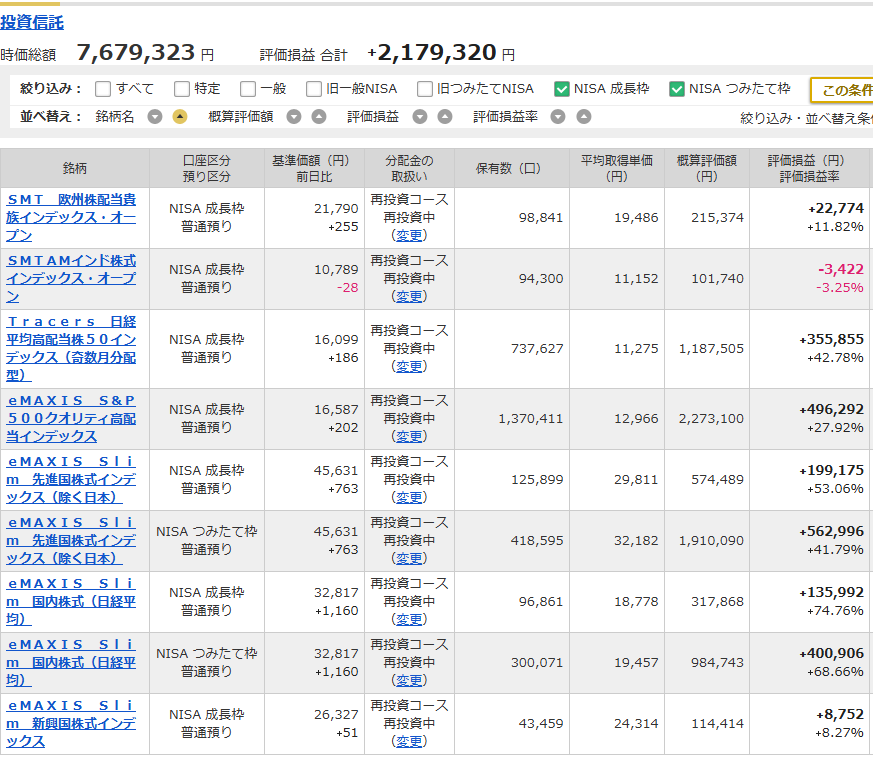
Task: Open eMAXIS Slim 先進国株式 NISA 成長枠 fund link
Action: point(71,479)
